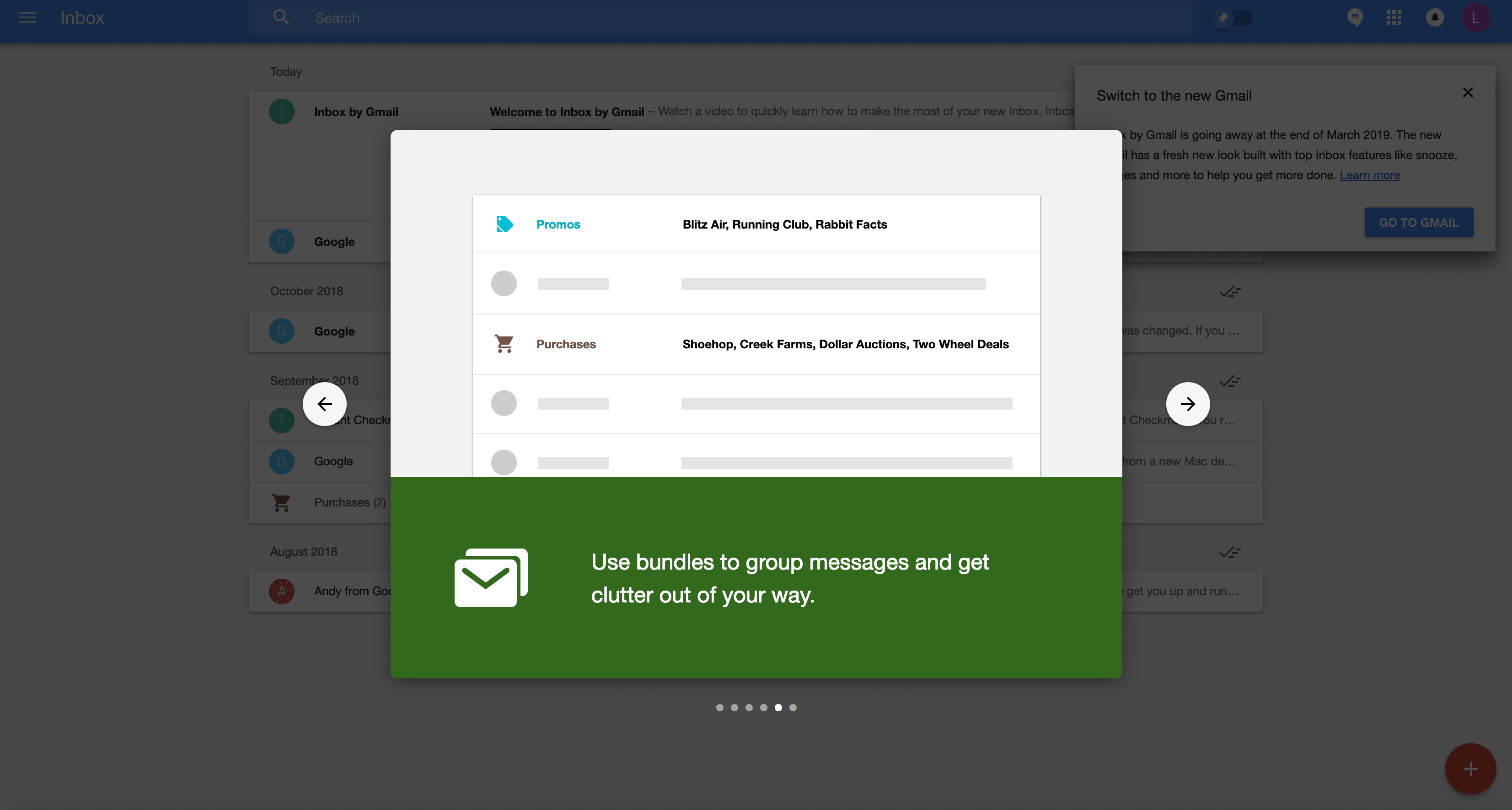The width and height of the screenshot is (1512, 810).
Task: Click the GO TO GMAIL button
Action: 1418,222
